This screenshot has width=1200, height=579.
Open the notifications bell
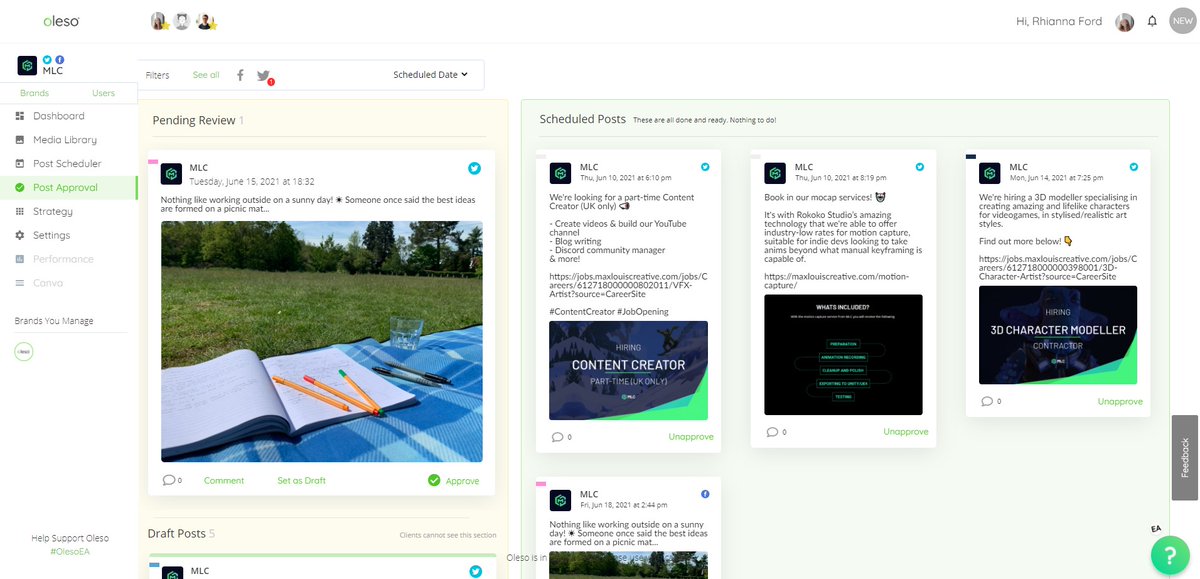[1153, 21]
